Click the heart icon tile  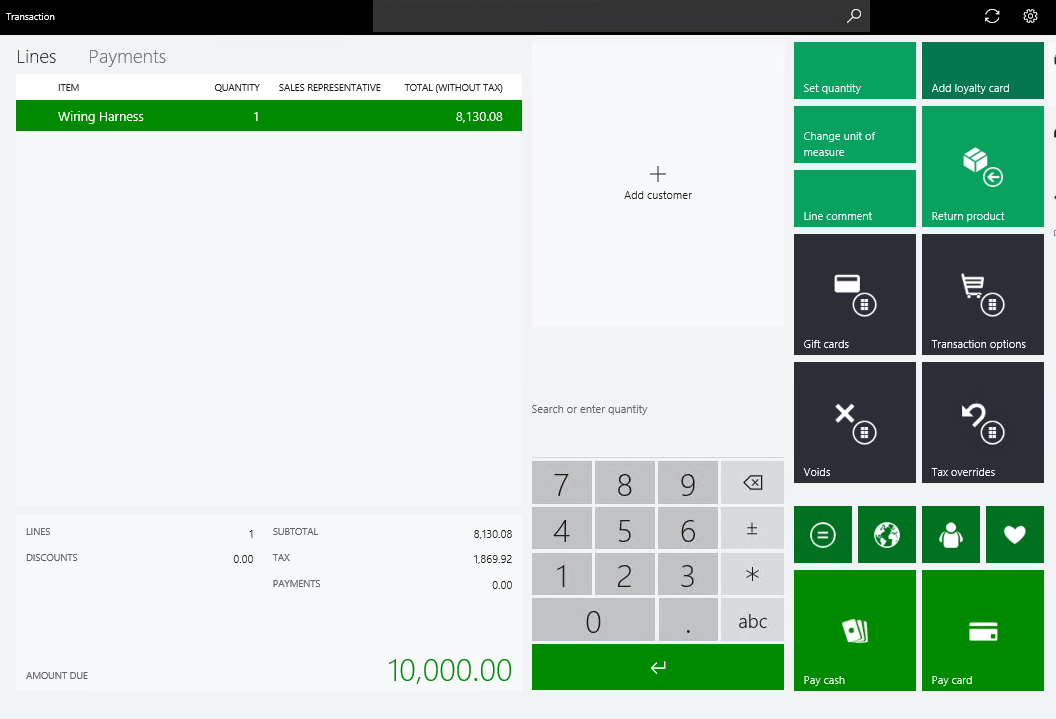pyautogui.click(x=1014, y=534)
